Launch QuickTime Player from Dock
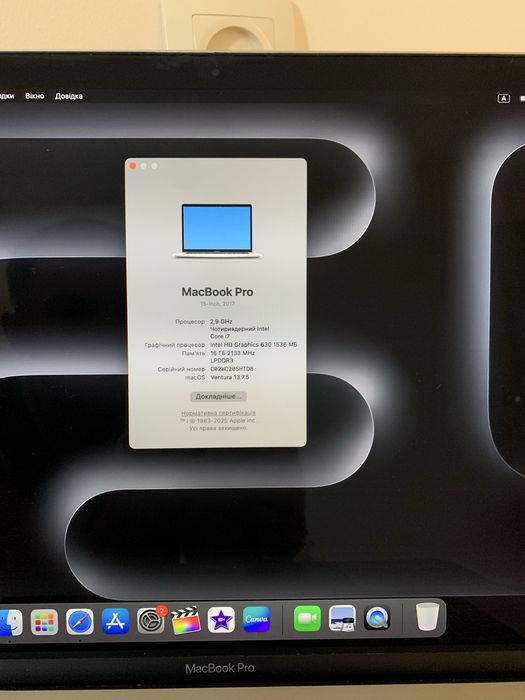525x700 pixels. click(x=377, y=618)
